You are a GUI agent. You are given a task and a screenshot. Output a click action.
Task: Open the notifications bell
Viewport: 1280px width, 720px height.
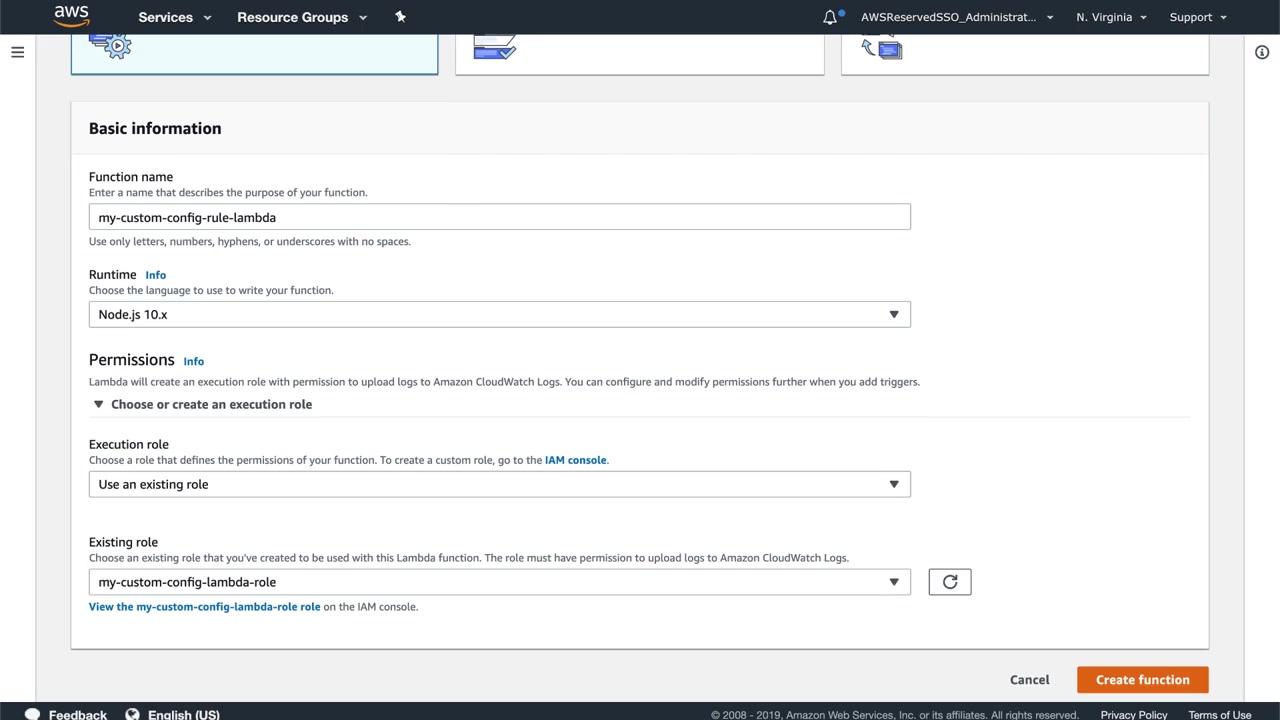click(830, 17)
